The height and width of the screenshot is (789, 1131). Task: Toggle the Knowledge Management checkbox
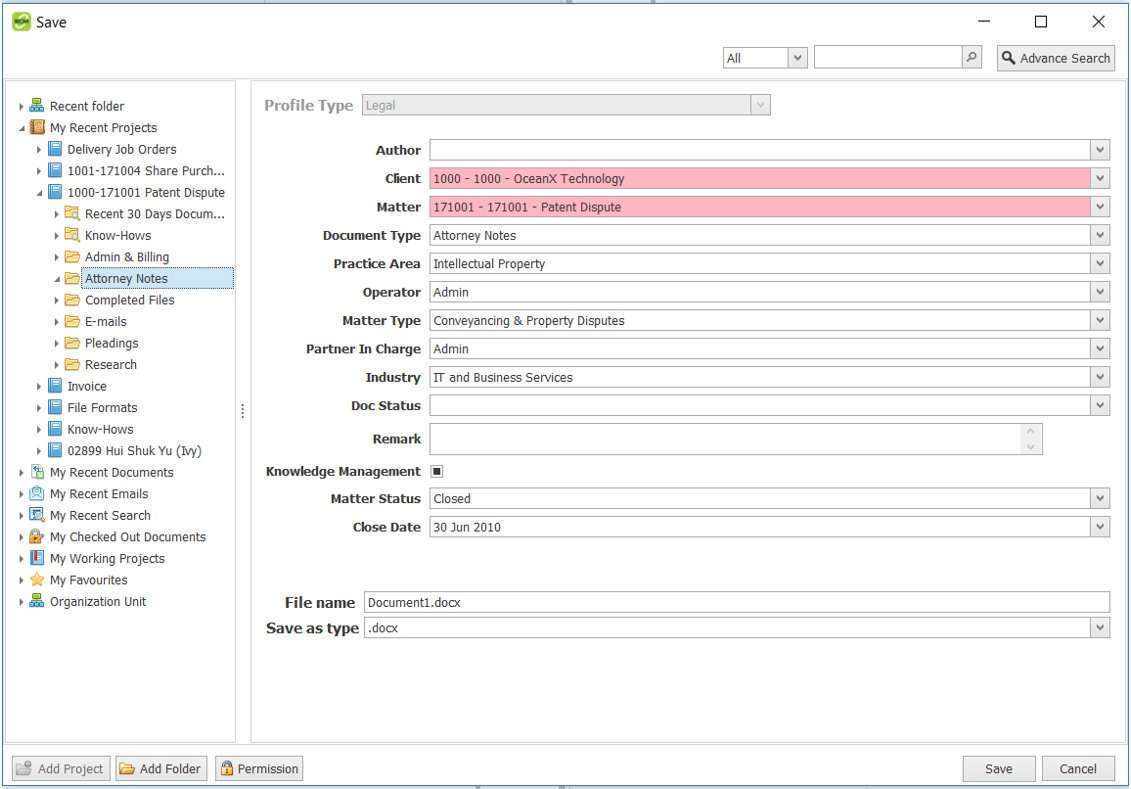(436, 471)
